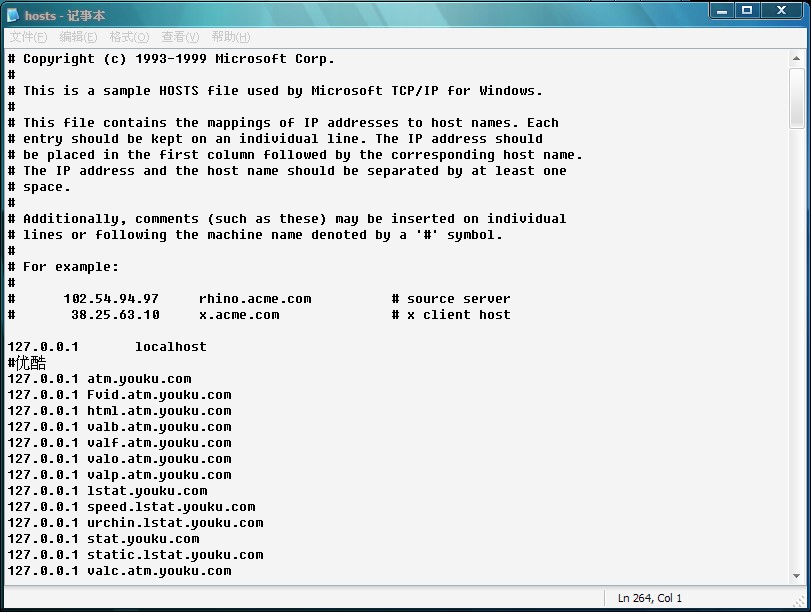Click the '# space.' comment line
Viewport: 811px width, 612px height.
(39, 187)
